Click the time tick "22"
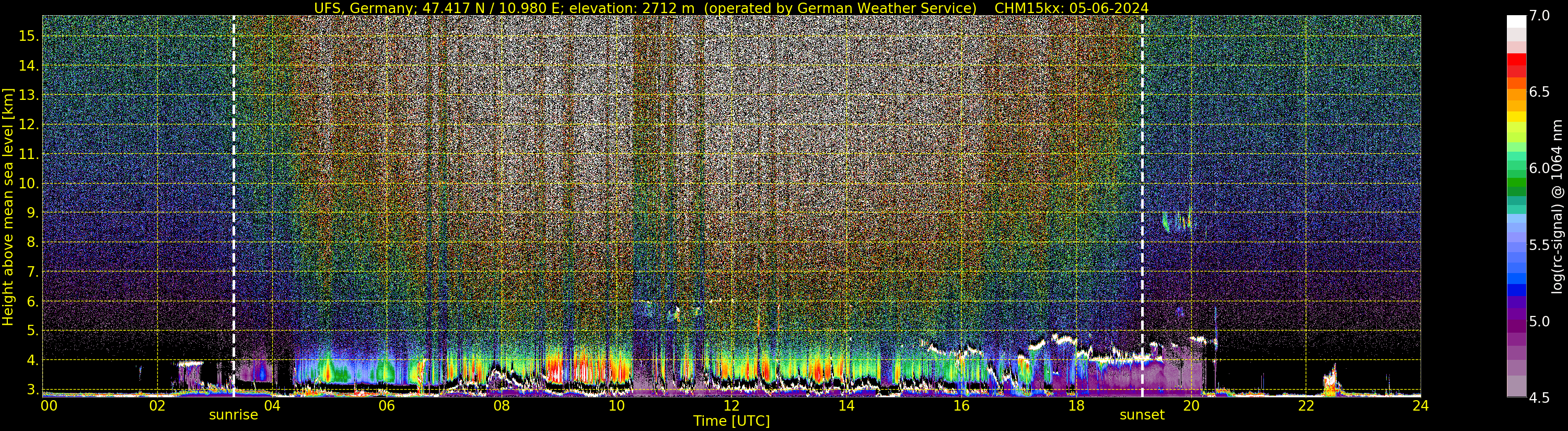Viewport: 1568px width, 431px height. pos(1306,405)
